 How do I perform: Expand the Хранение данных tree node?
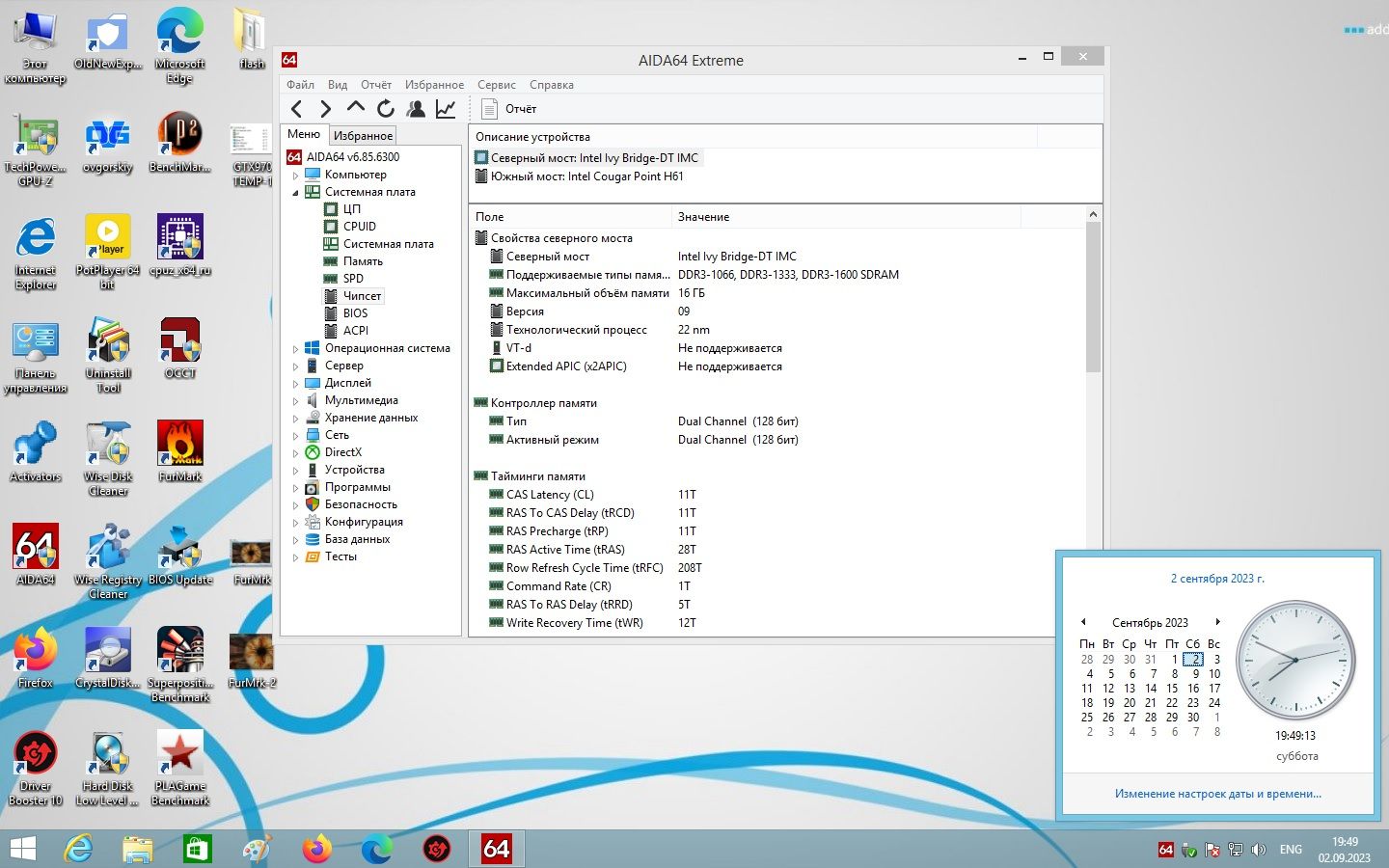coord(296,418)
